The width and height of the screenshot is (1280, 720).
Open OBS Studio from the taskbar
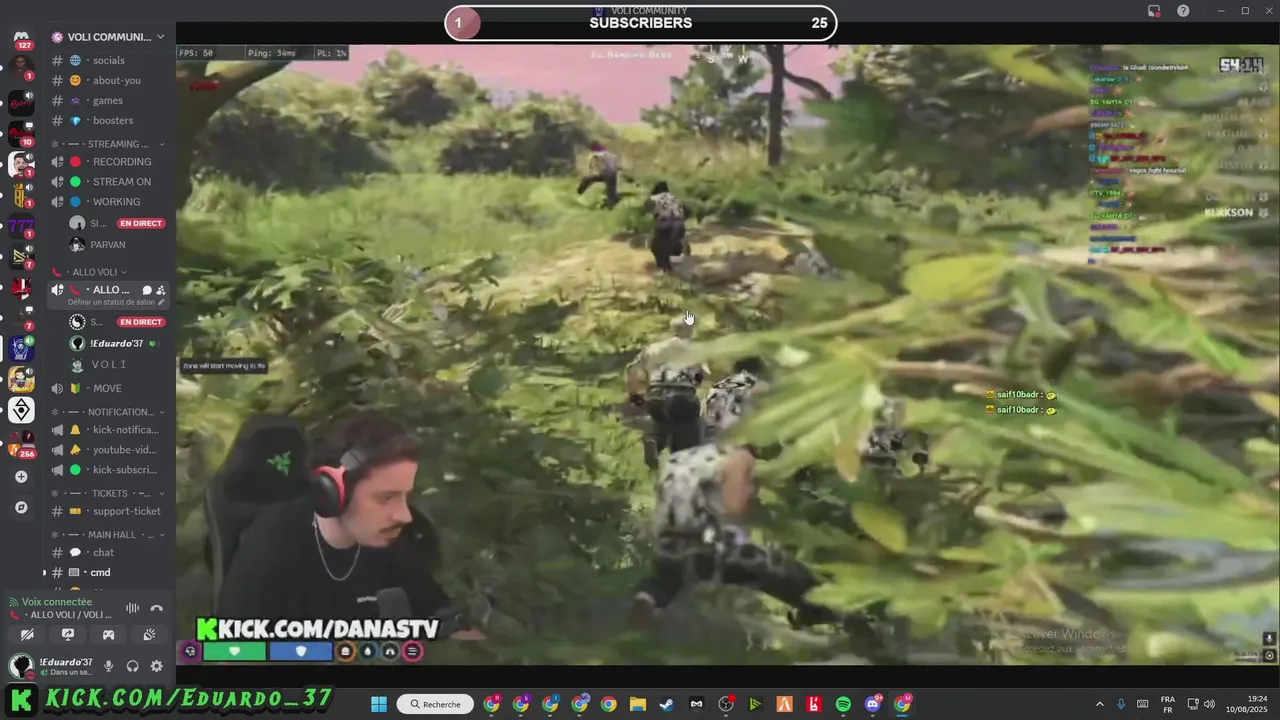[726, 704]
